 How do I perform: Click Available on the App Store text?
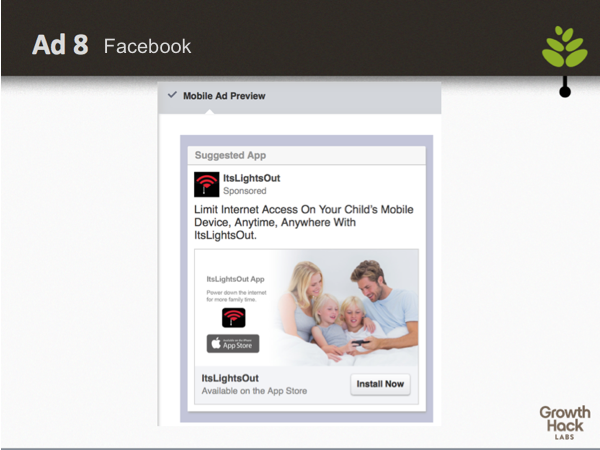pos(254,391)
